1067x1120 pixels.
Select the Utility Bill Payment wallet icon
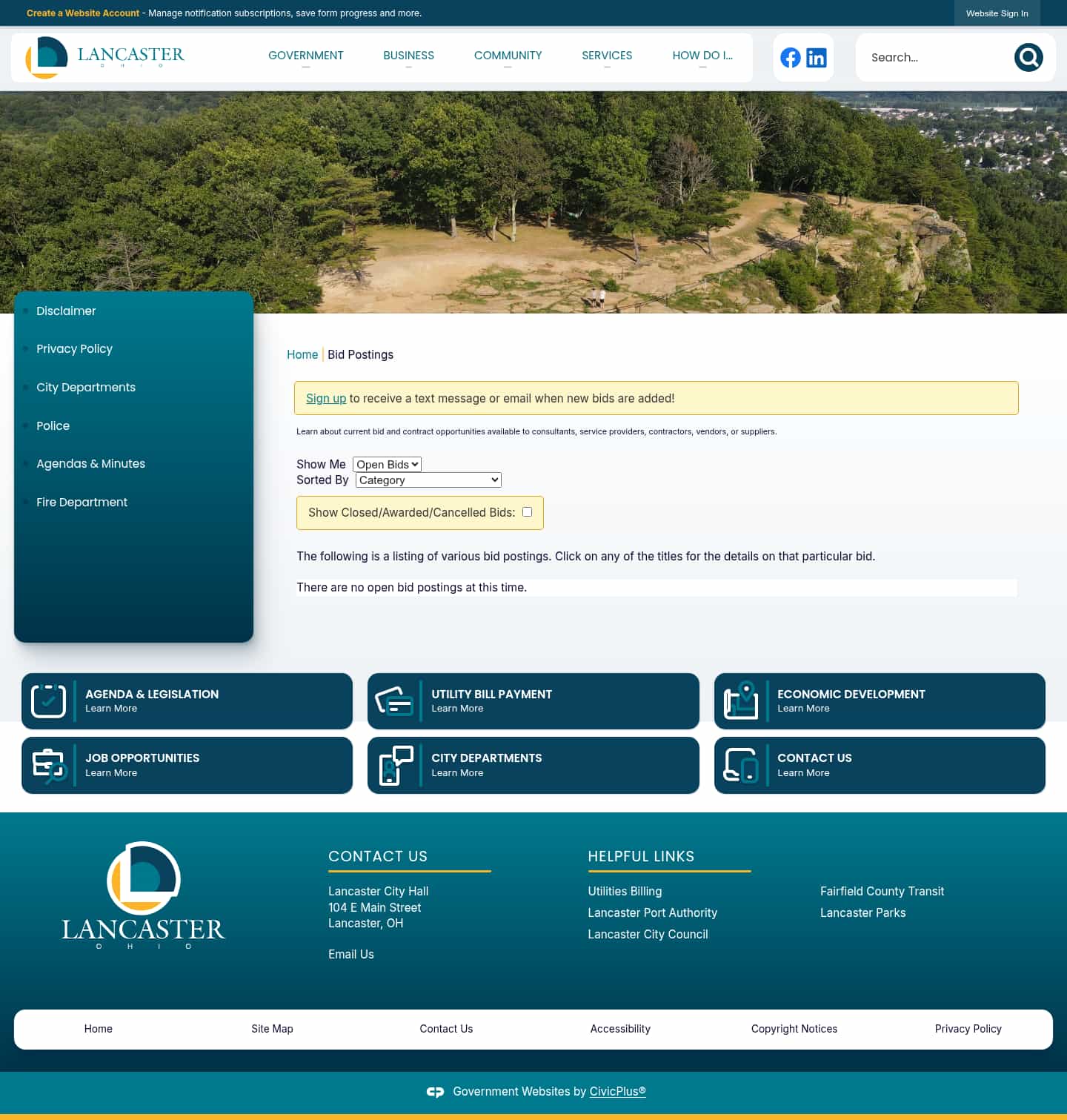pos(394,700)
